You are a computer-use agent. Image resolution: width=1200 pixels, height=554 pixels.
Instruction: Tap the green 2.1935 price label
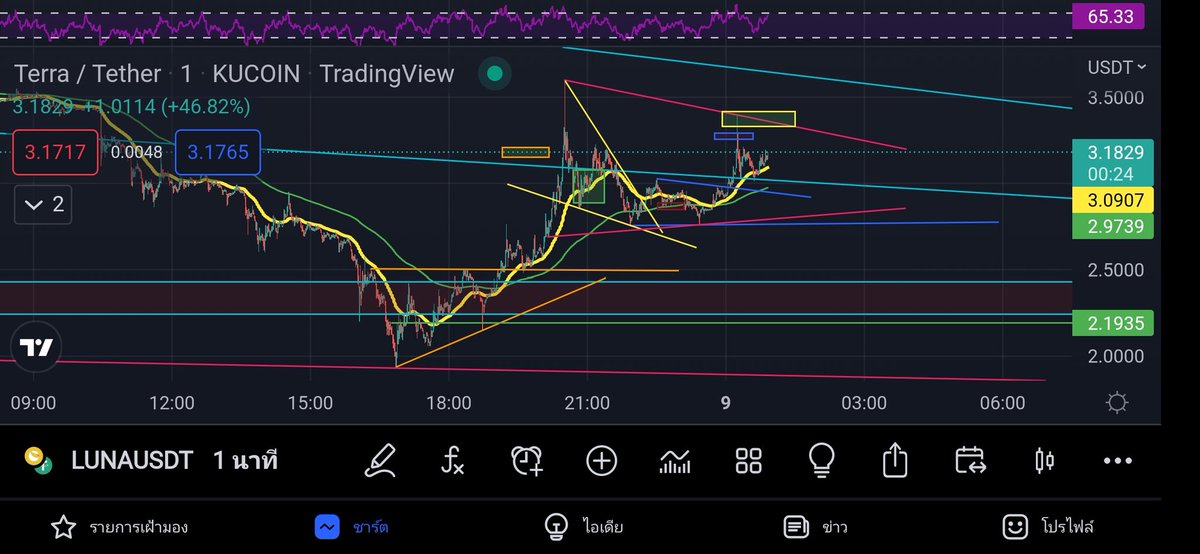pyautogui.click(x=1114, y=322)
